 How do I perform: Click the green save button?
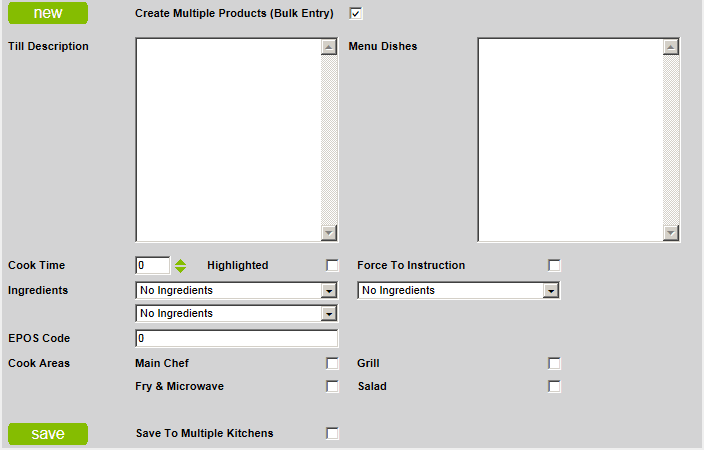48,434
